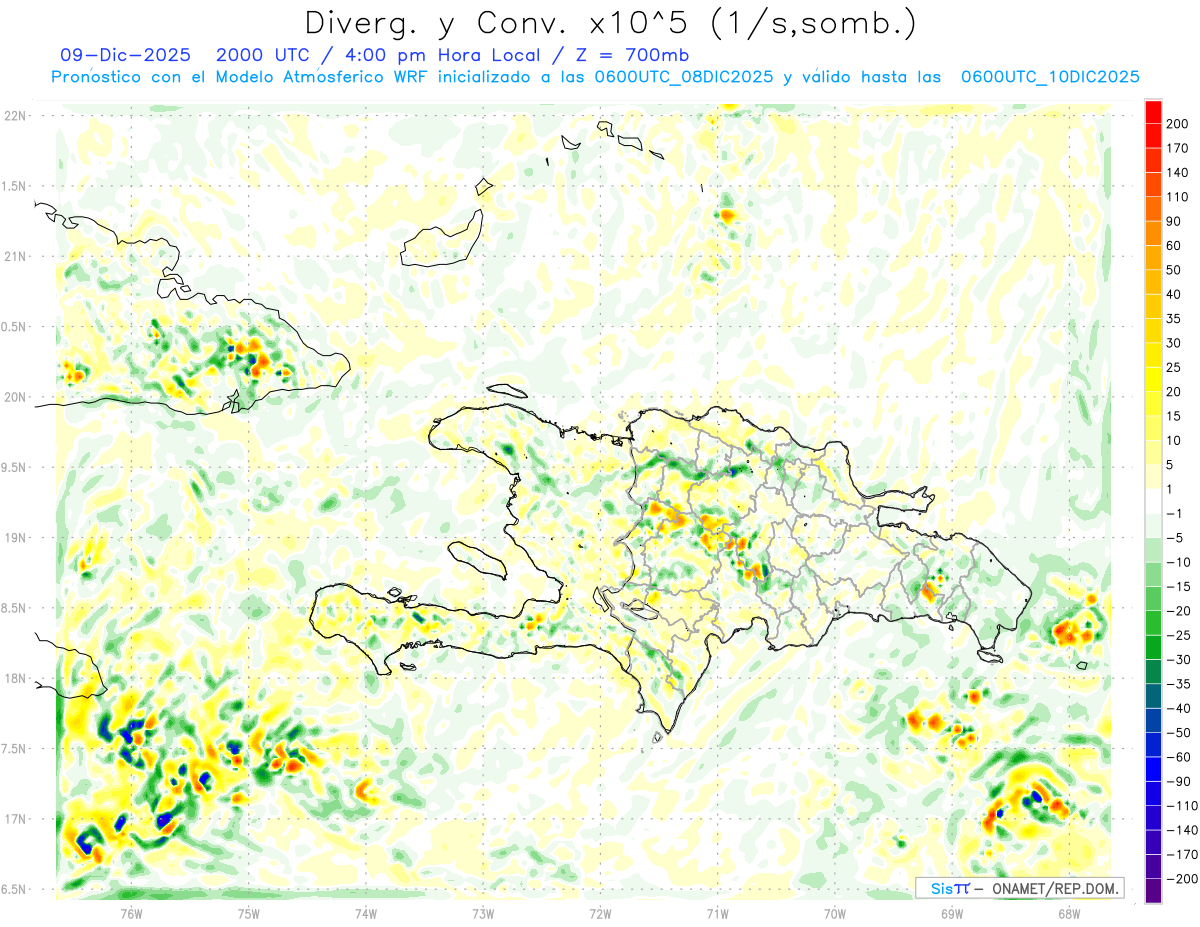Image resolution: width=1200 pixels, height=927 pixels.
Task: Click the '-170' color scale label
Action: (1181, 856)
